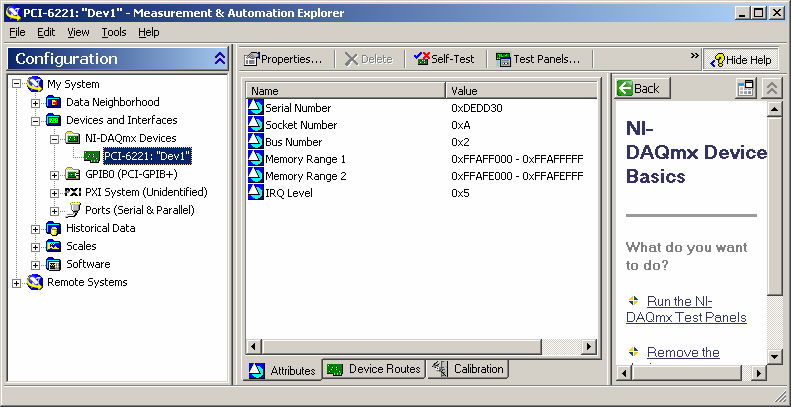Expand the PXI System node
Image resolution: width=791 pixels, height=407 pixels.
pyautogui.click(x=54, y=193)
